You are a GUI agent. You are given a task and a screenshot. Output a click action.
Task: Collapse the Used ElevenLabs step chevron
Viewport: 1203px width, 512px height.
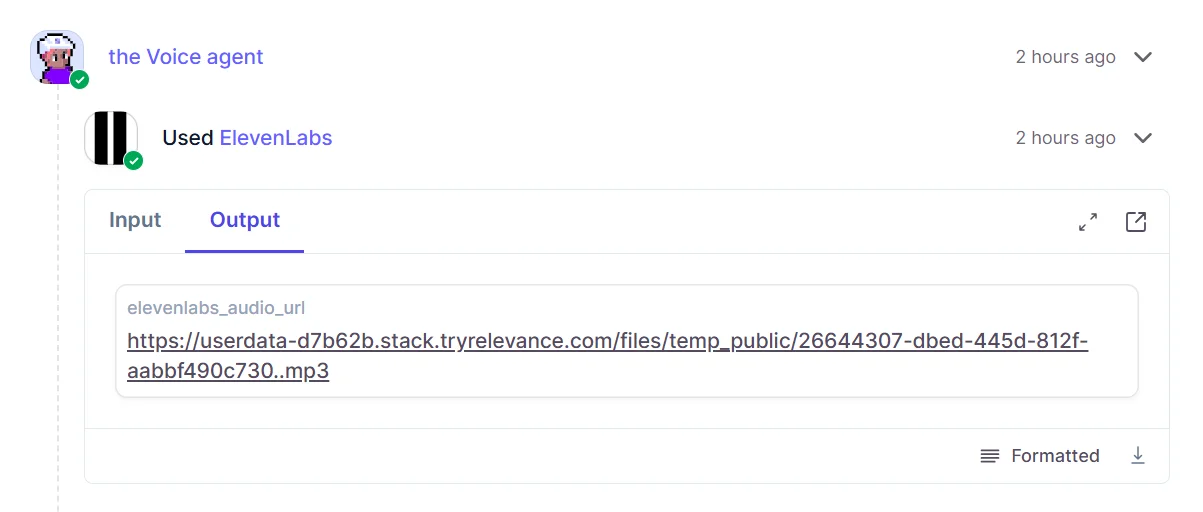[x=1143, y=138]
